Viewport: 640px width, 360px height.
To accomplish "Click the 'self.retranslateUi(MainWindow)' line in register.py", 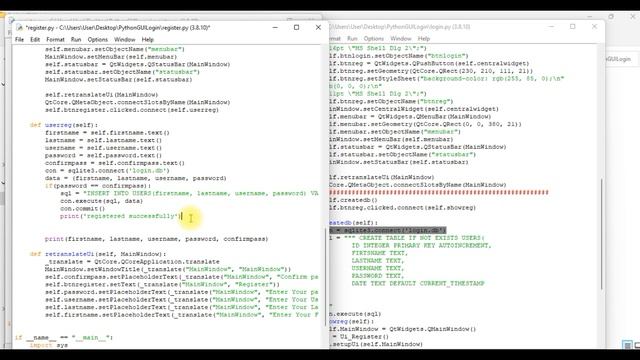I will (101, 95).
